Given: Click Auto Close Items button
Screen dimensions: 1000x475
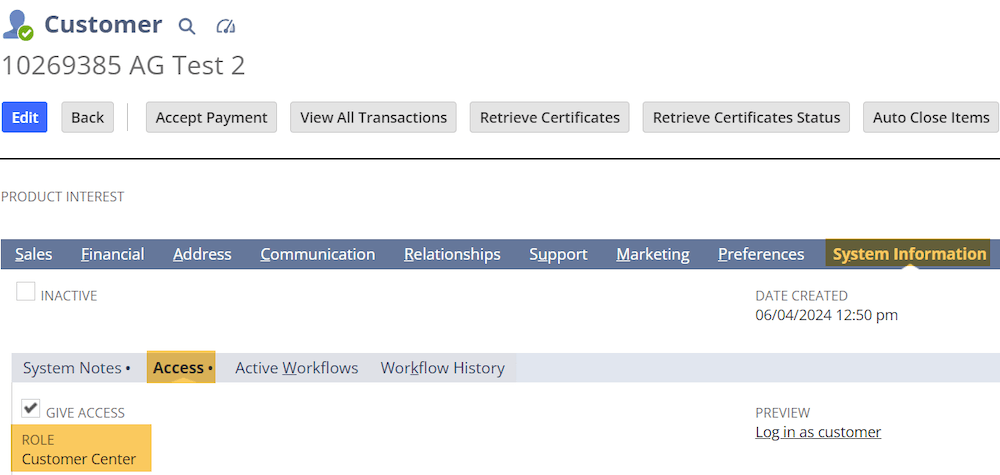Looking at the screenshot, I should point(931,117).
